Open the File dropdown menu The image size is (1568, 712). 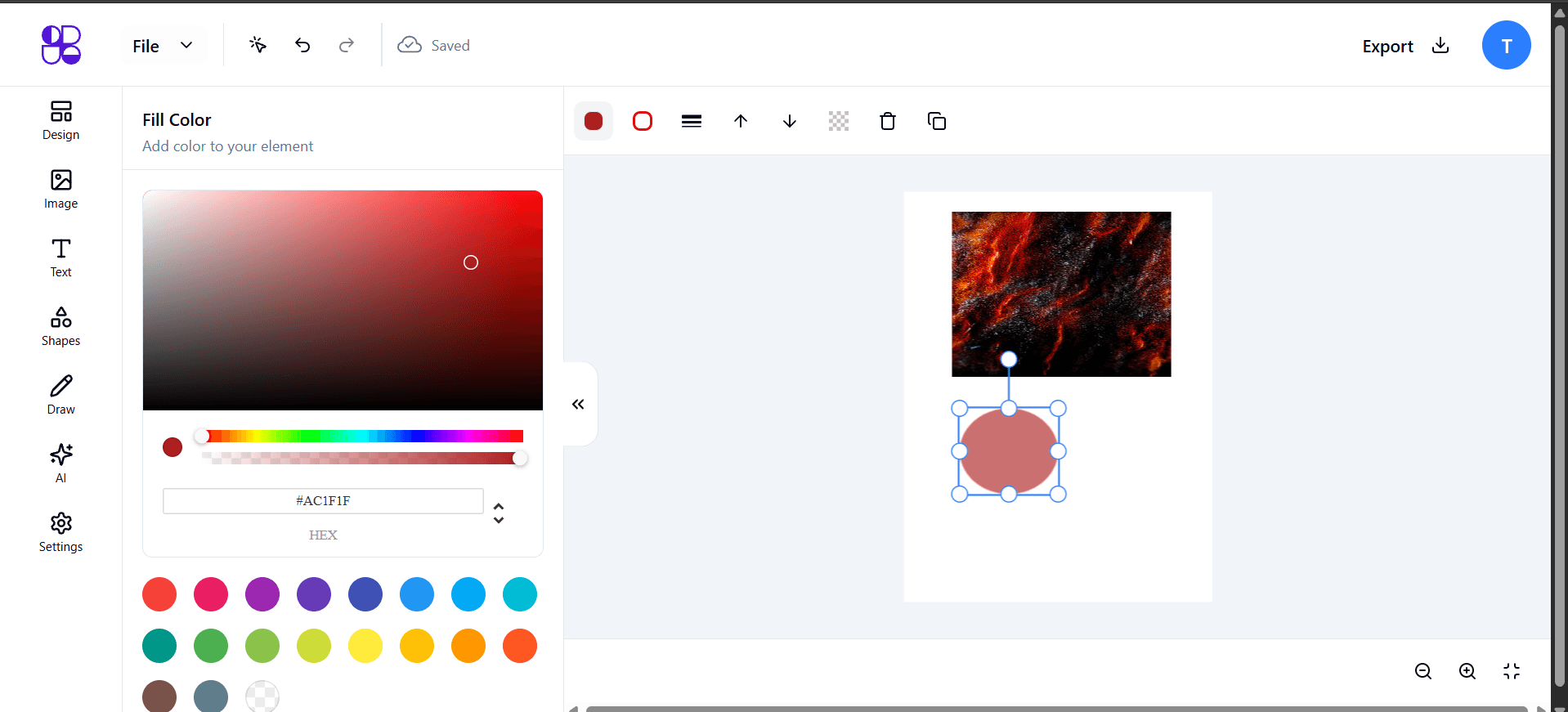pyautogui.click(x=163, y=46)
